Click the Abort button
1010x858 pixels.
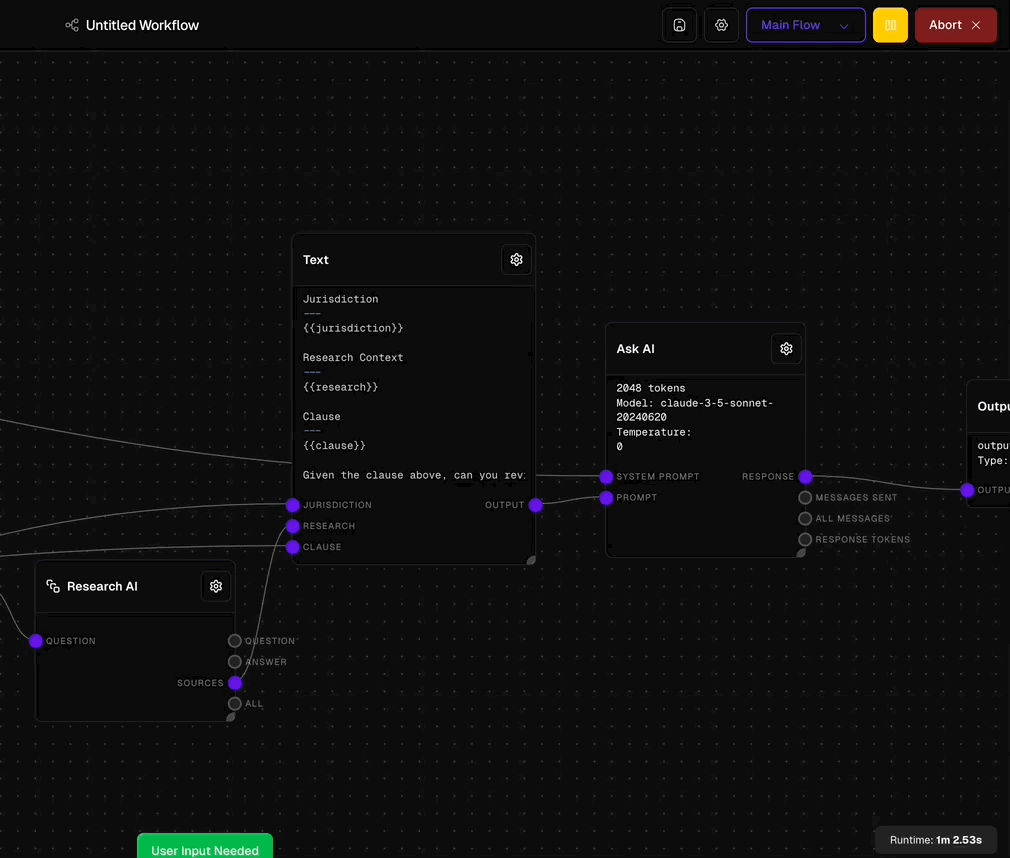click(955, 24)
